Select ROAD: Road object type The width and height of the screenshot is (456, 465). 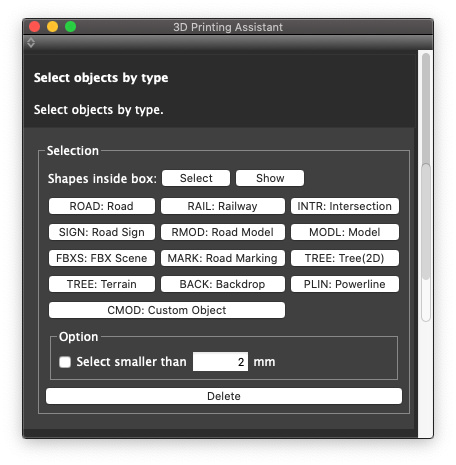pos(102,206)
